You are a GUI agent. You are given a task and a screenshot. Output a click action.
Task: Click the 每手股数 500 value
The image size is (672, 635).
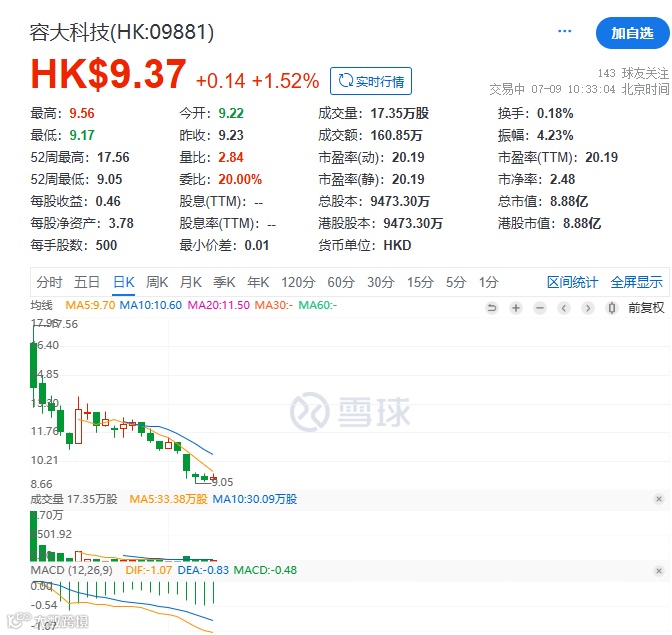coord(106,246)
